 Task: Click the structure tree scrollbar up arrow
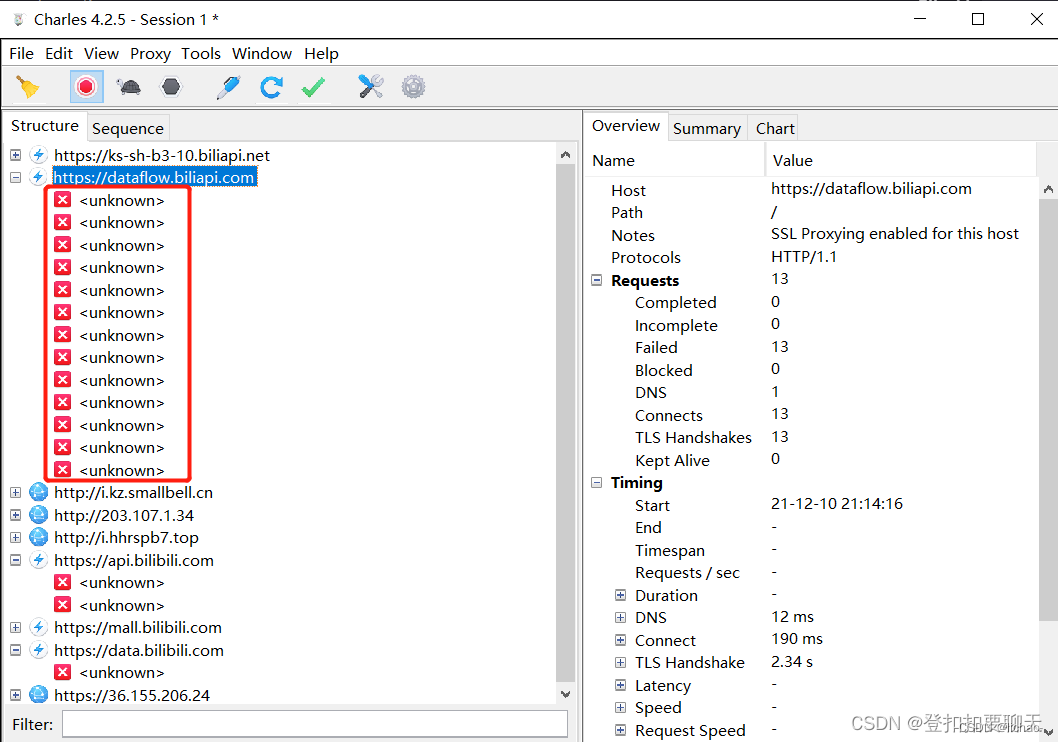point(565,154)
